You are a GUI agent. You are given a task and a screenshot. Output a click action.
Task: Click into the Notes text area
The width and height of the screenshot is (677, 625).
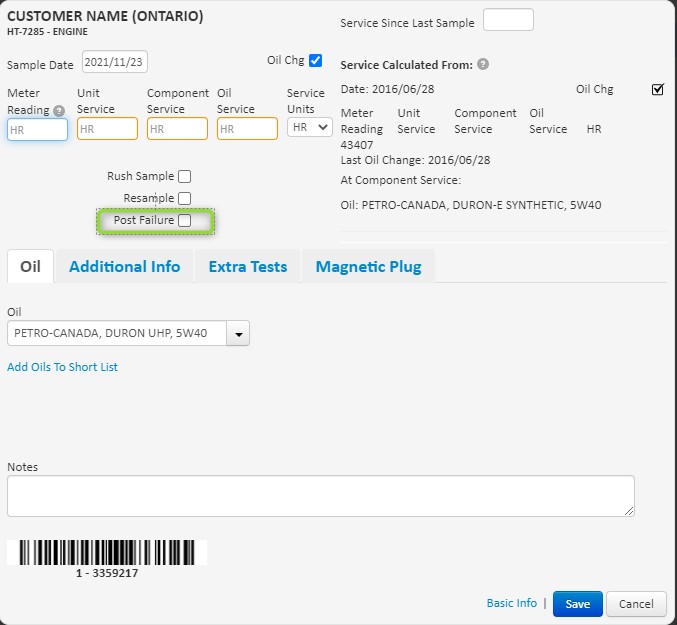click(320, 496)
